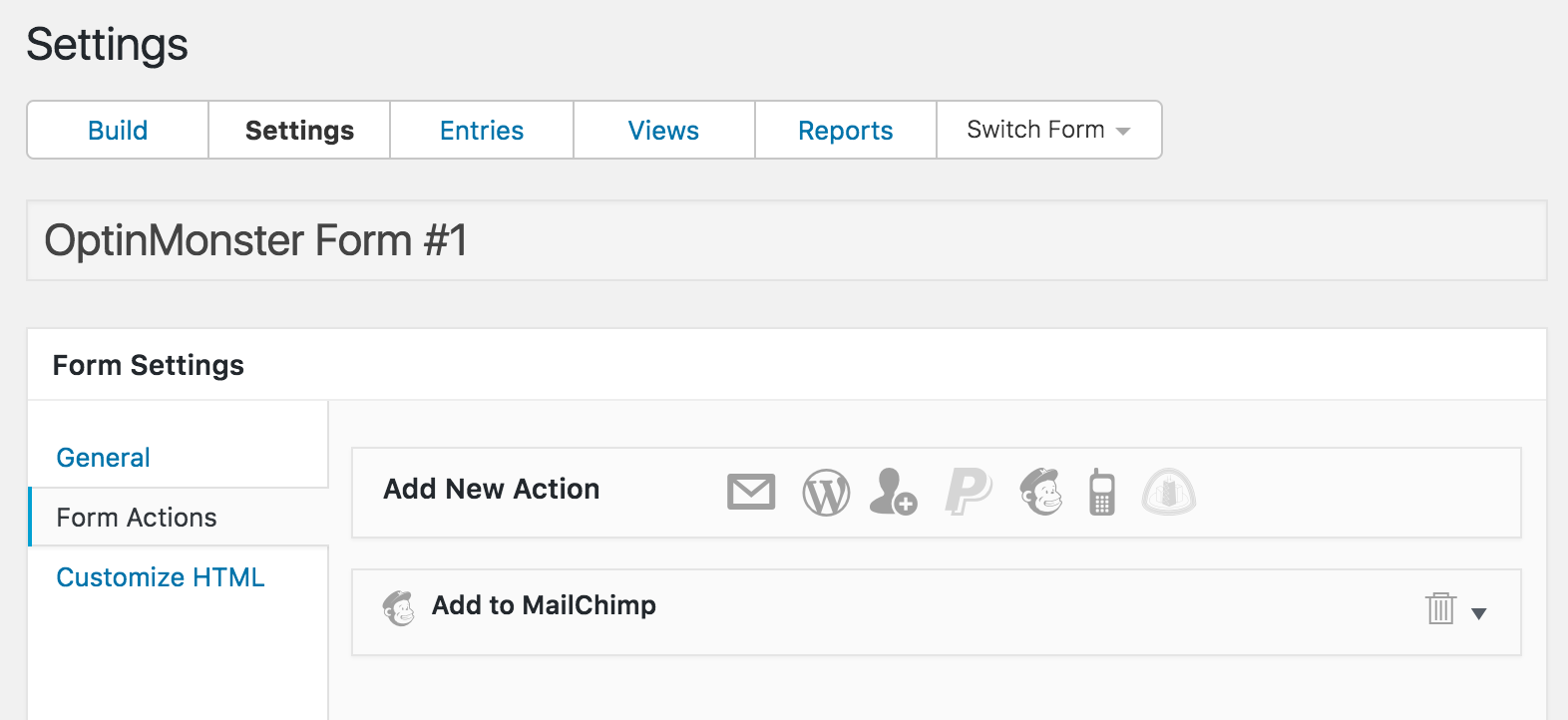Open the Entries tab
Image resolution: width=1568 pixels, height=720 pixels.
pos(482,130)
